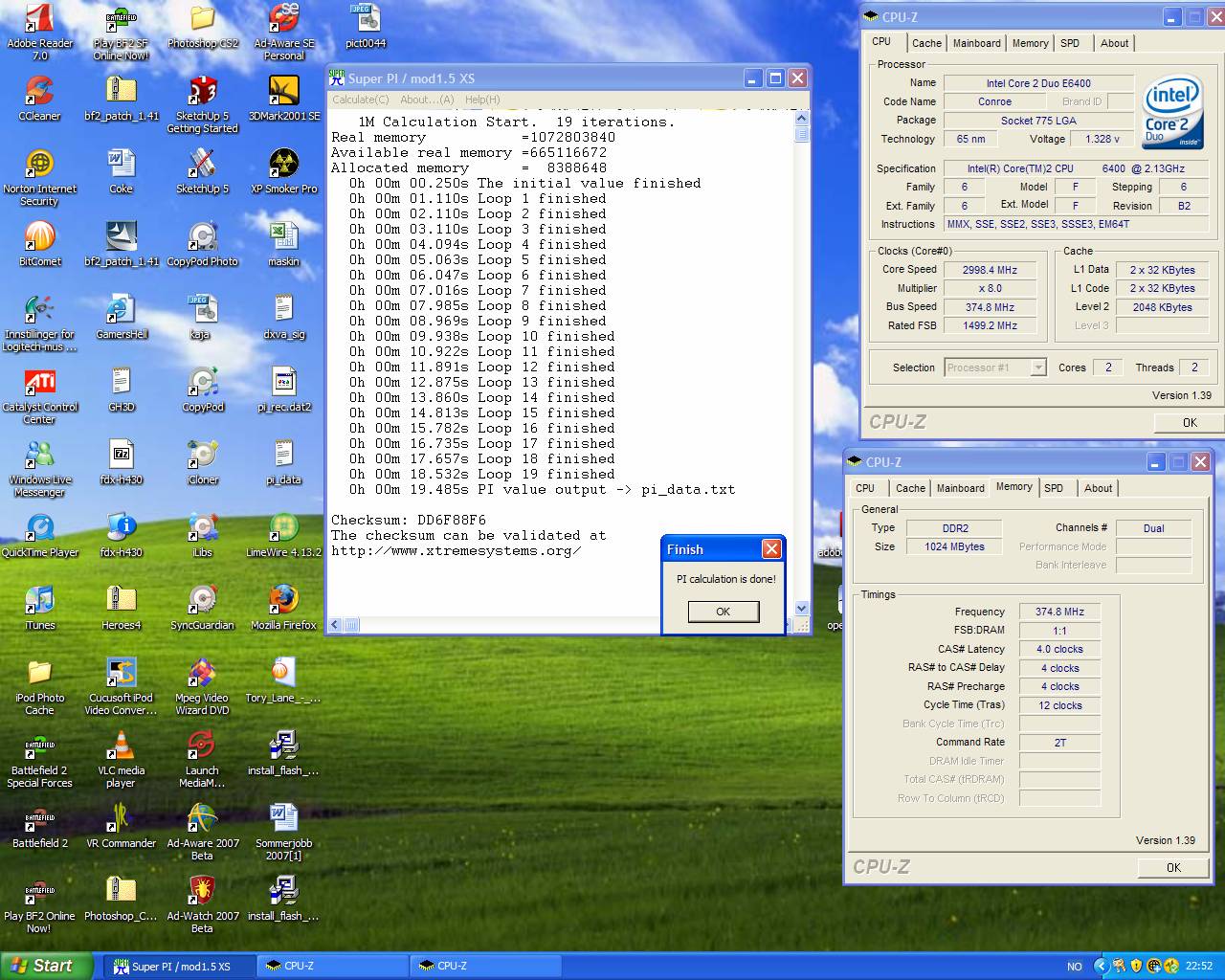Click the Windows Start button
This screenshot has height=980, width=1225.
tap(47, 966)
